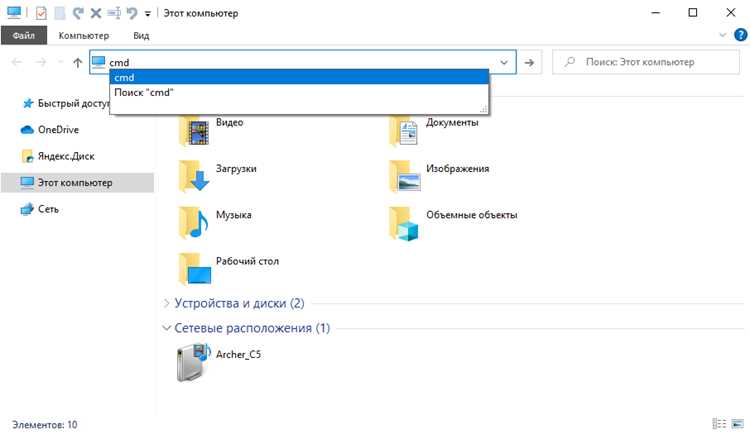Click the Up one level arrow
Viewport: 750px width, 434px height.
coord(77,62)
